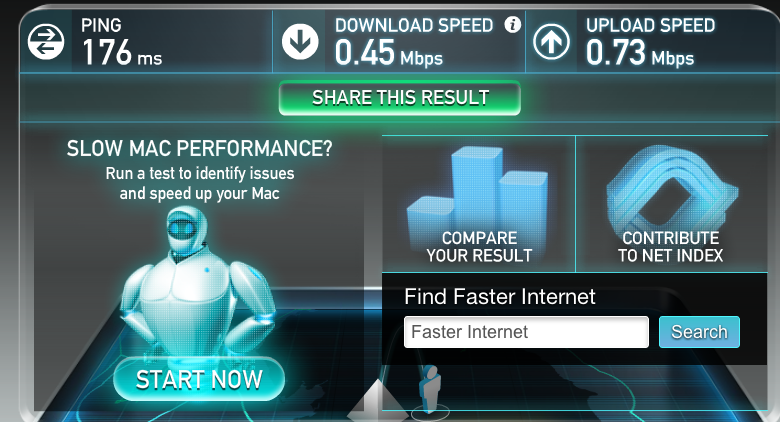Open the CONTRIBUTE TO NET INDEX label

(671, 247)
